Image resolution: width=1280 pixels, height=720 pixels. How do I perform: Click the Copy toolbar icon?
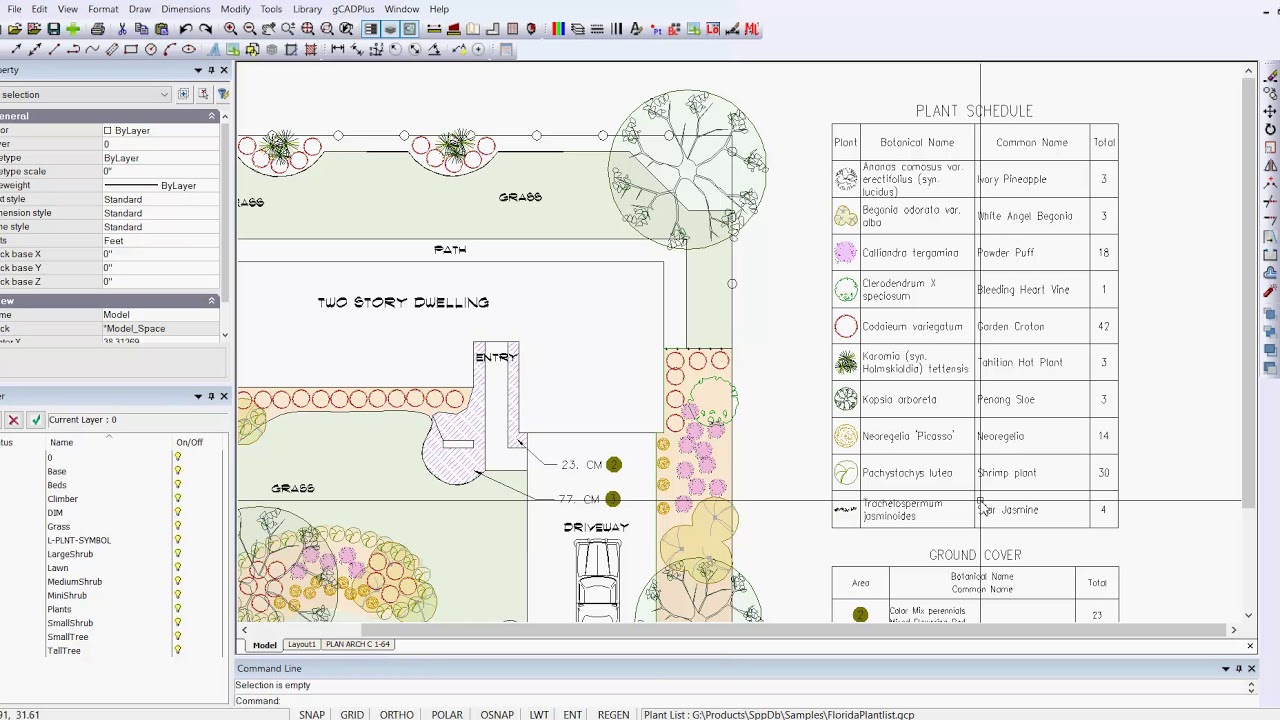(141, 29)
